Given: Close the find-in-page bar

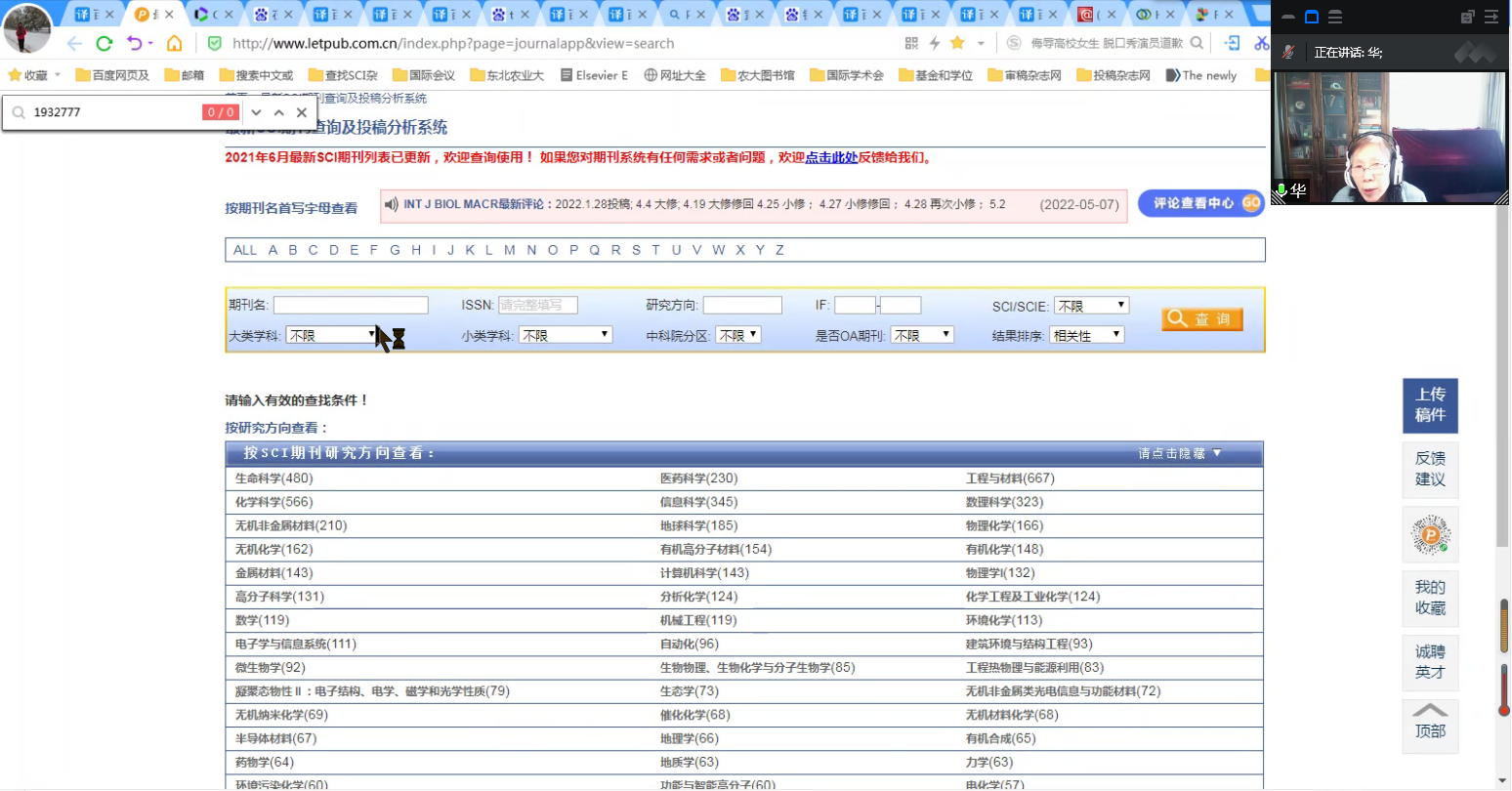Looking at the screenshot, I should coord(302,112).
